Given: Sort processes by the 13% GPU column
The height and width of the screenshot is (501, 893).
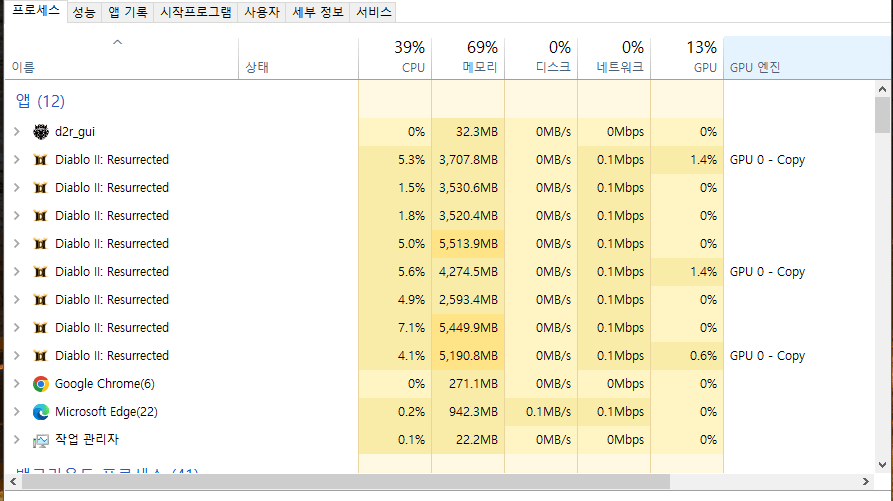Looking at the screenshot, I should (687, 59).
